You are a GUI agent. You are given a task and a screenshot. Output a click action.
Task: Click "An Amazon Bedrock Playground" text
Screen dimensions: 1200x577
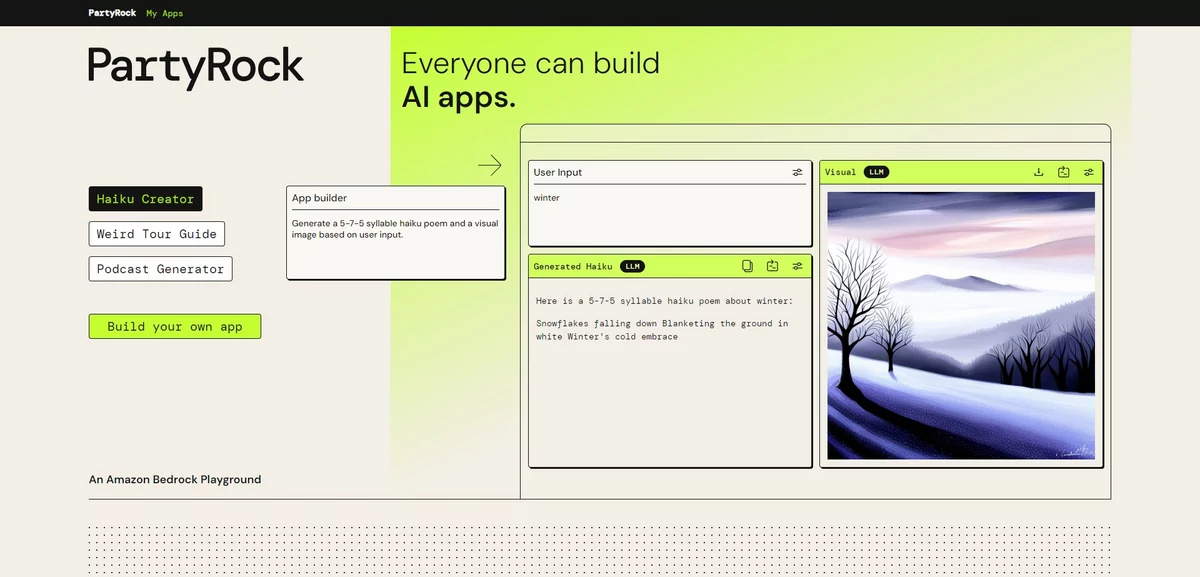coord(175,480)
